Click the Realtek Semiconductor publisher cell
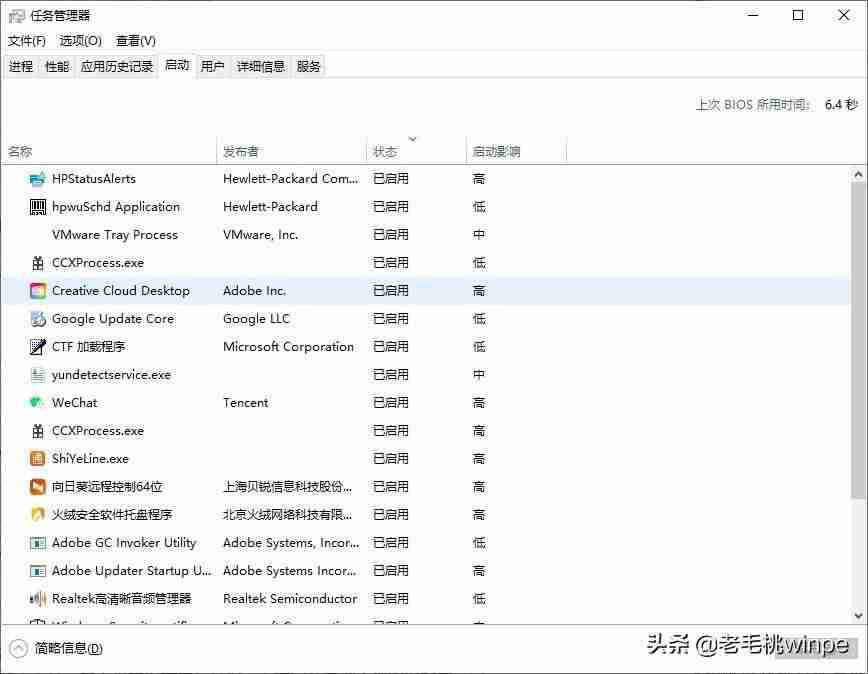This screenshot has width=868, height=674. click(x=290, y=599)
